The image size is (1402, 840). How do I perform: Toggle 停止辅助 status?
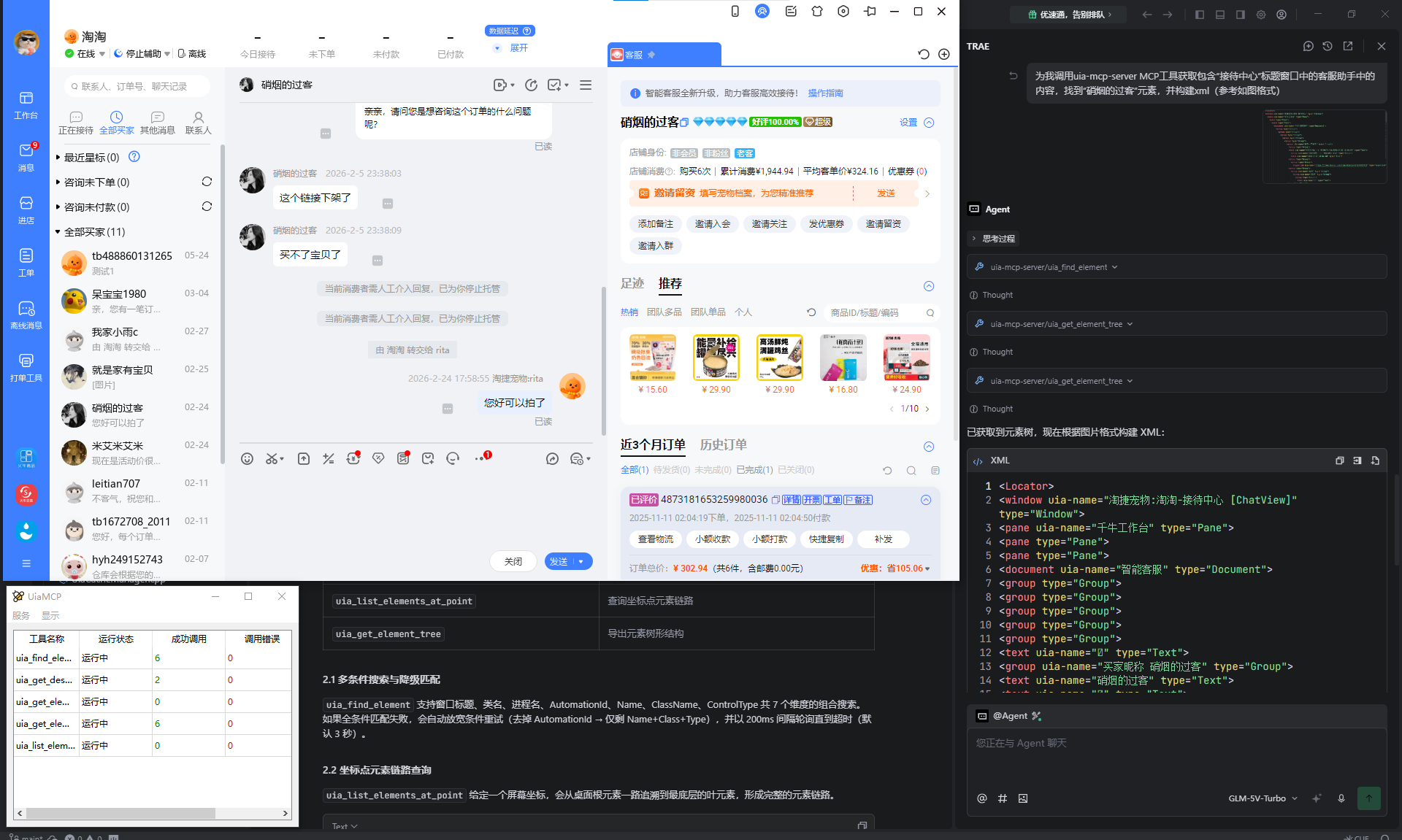point(142,54)
